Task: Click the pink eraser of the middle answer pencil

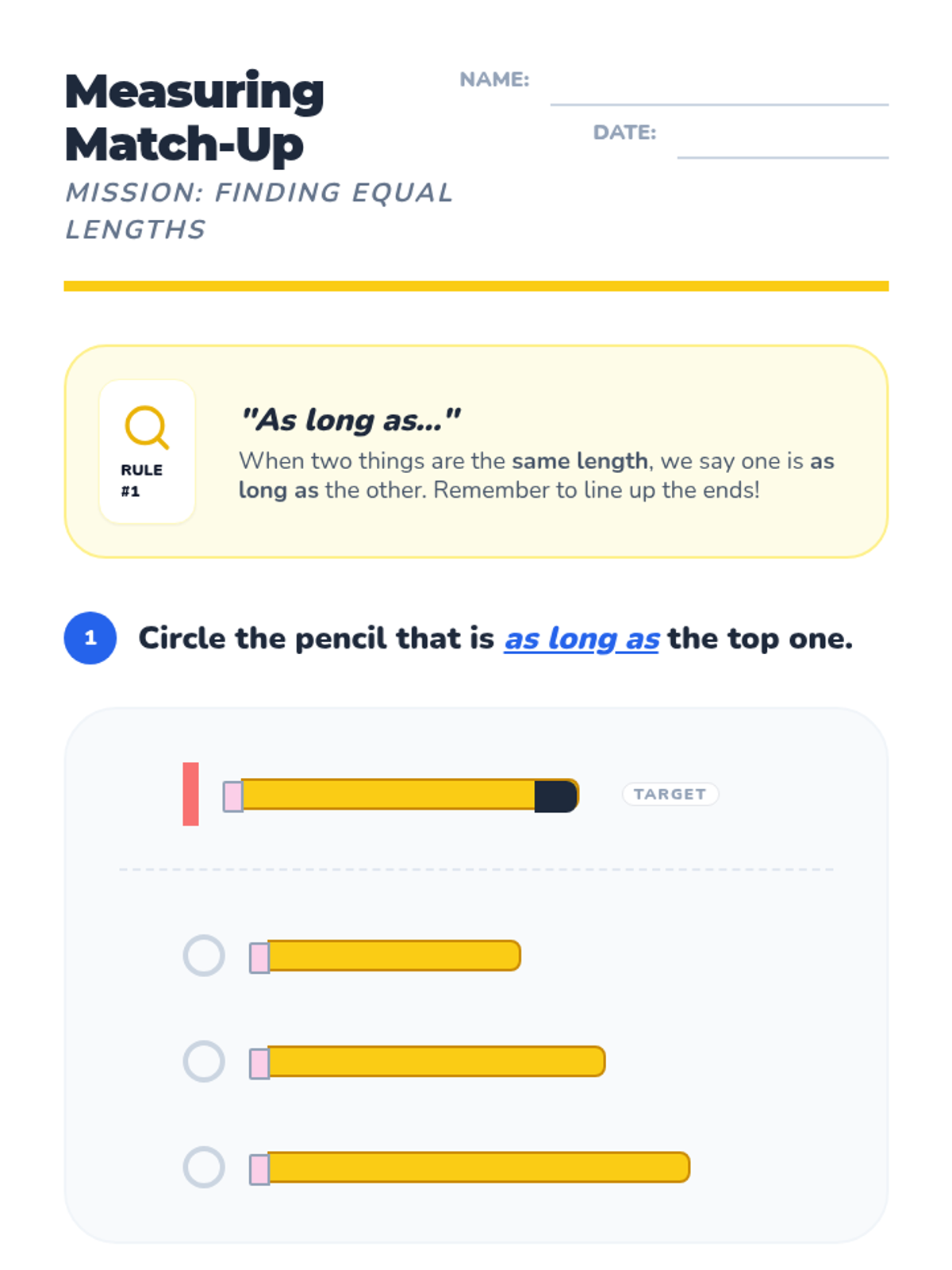Action: [259, 1063]
